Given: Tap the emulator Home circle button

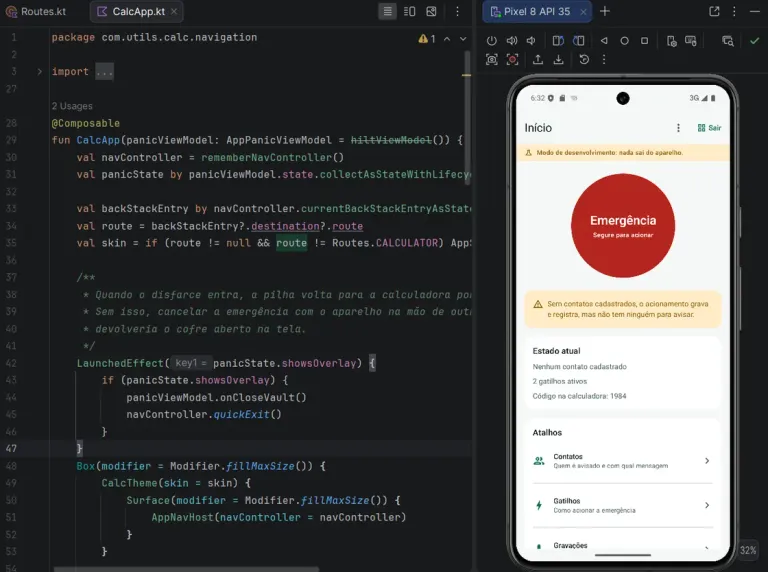Looking at the screenshot, I should (x=624, y=41).
